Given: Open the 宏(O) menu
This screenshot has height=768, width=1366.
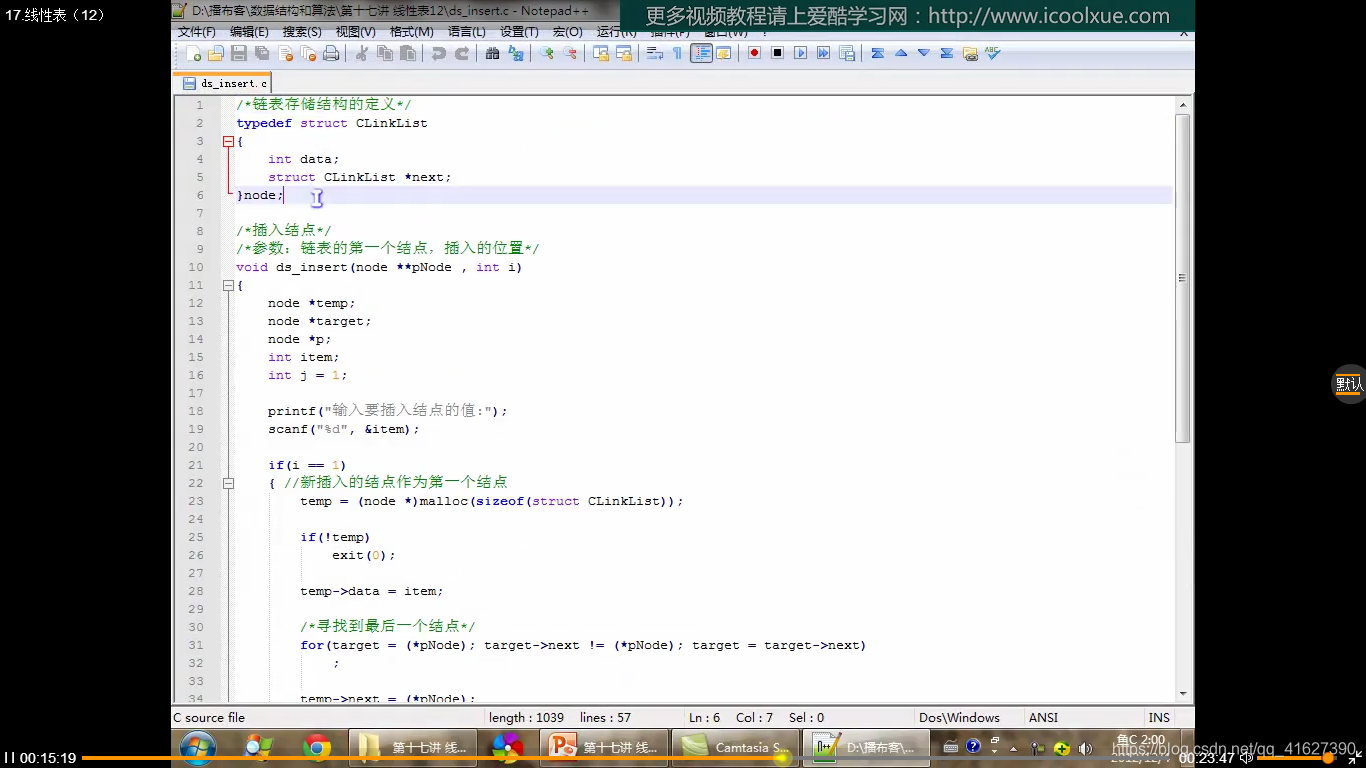Looking at the screenshot, I should (568, 32).
